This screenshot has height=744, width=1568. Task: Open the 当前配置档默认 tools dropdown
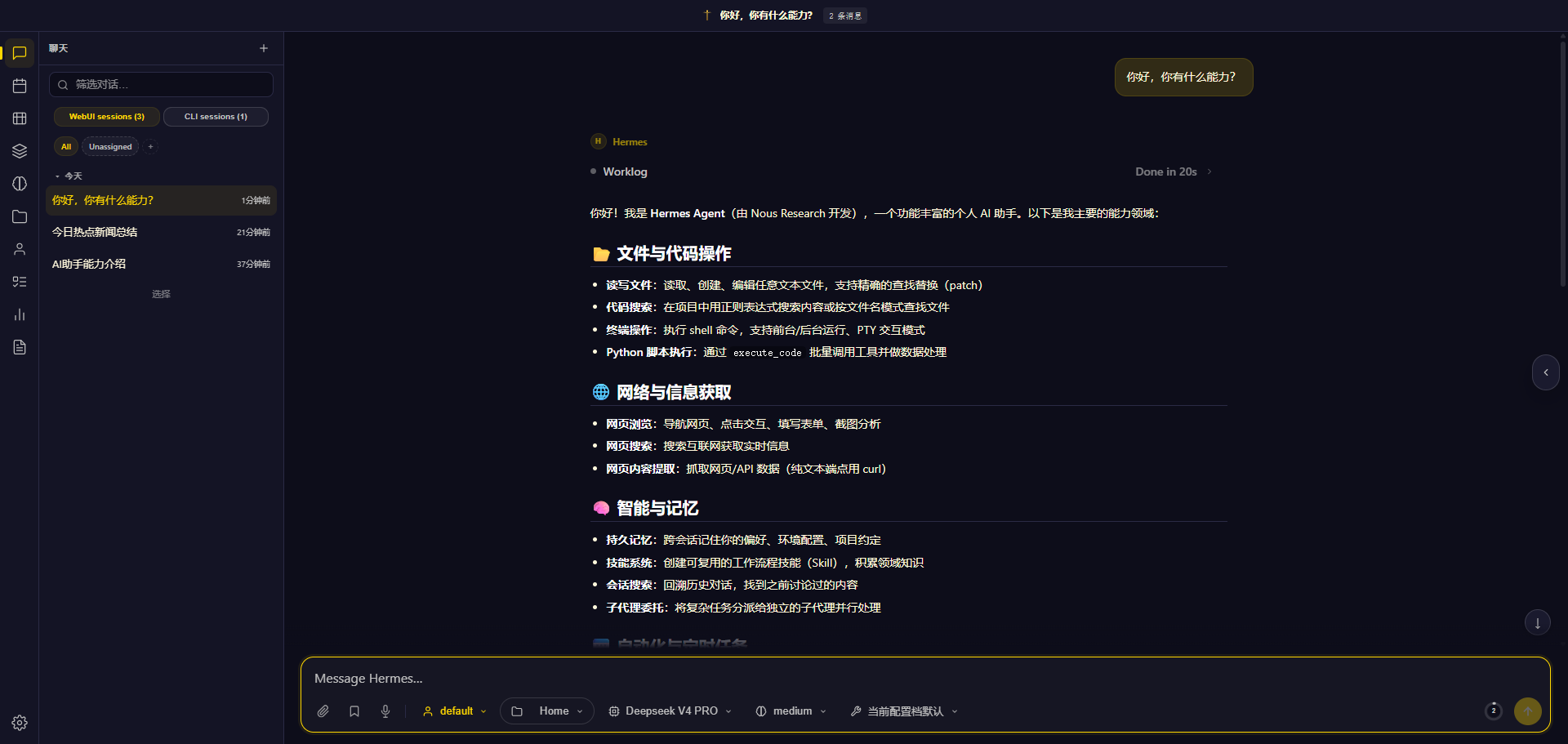904,711
